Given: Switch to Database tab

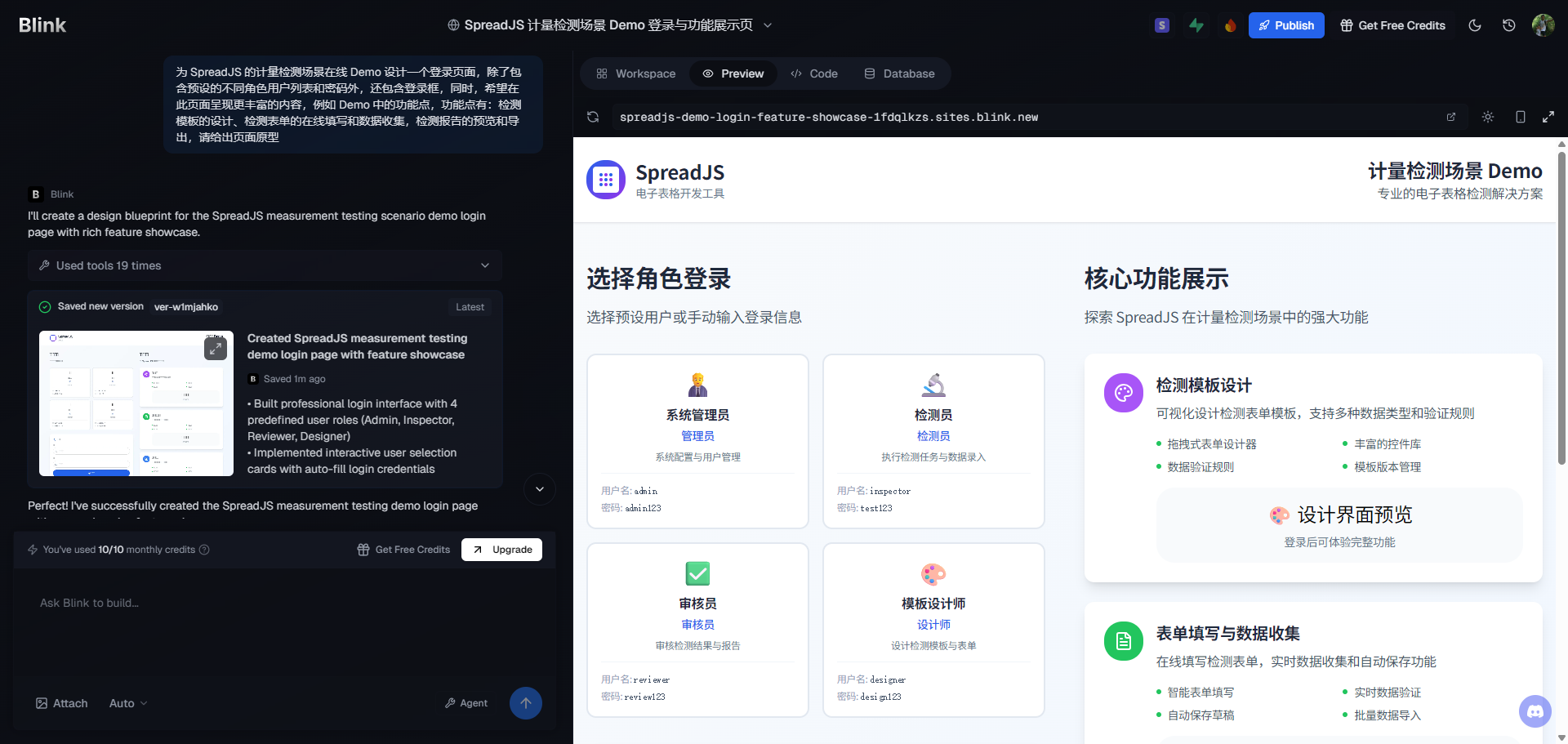Looking at the screenshot, I should click(x=900, y=74).
